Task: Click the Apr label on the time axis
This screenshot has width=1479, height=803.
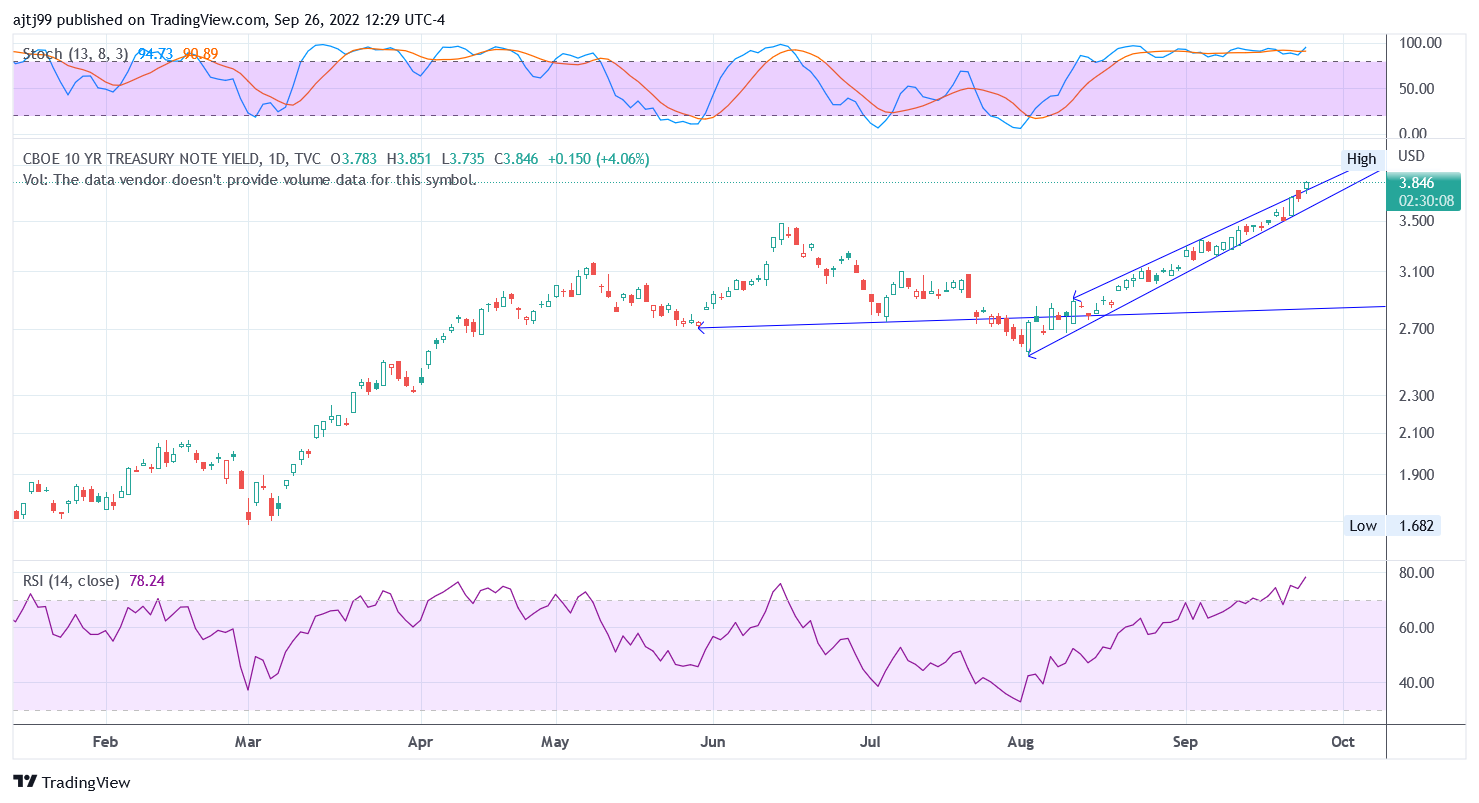Action: [x=421, y=742]
